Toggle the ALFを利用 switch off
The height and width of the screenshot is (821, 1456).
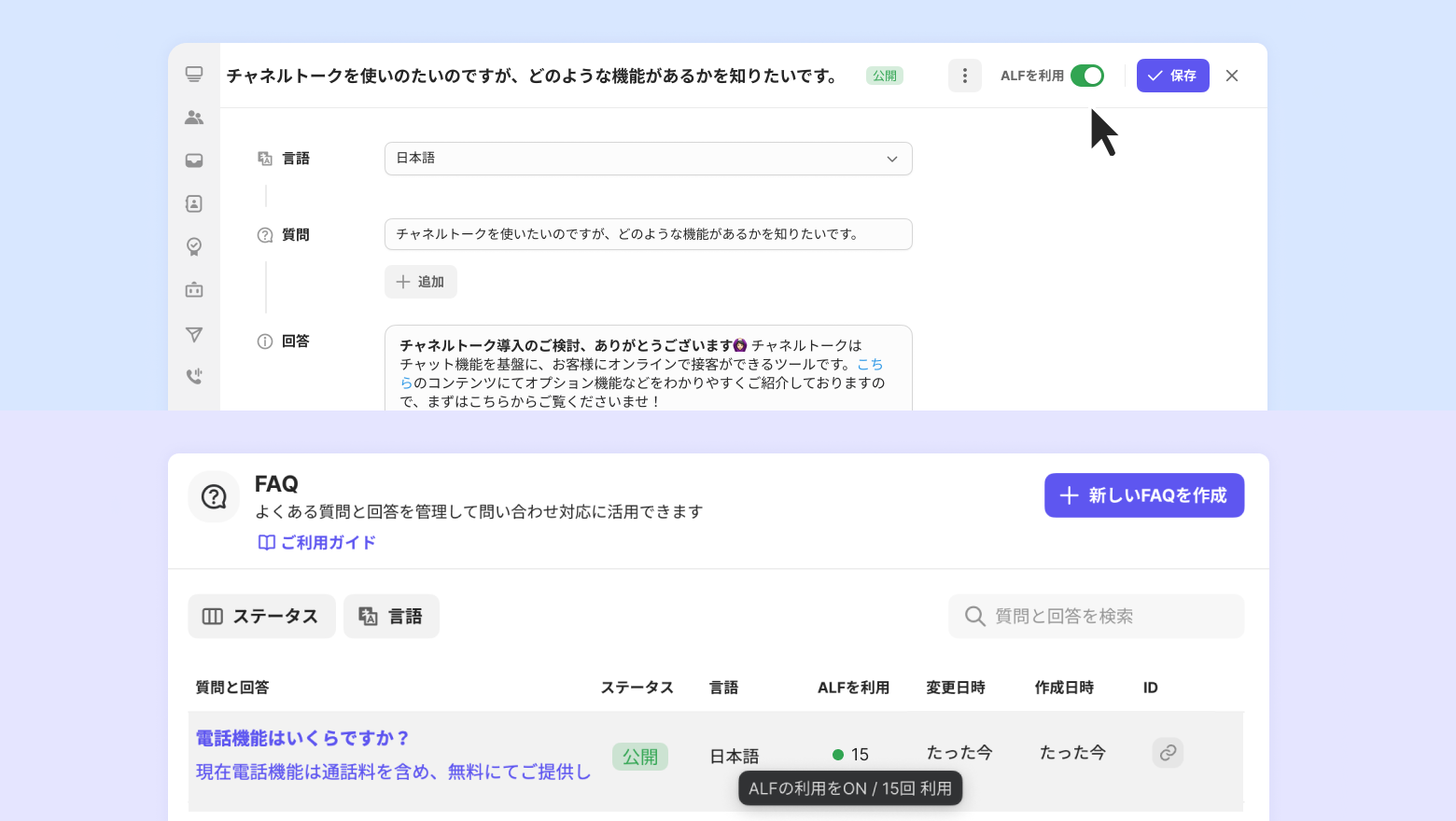point(1086,76)
